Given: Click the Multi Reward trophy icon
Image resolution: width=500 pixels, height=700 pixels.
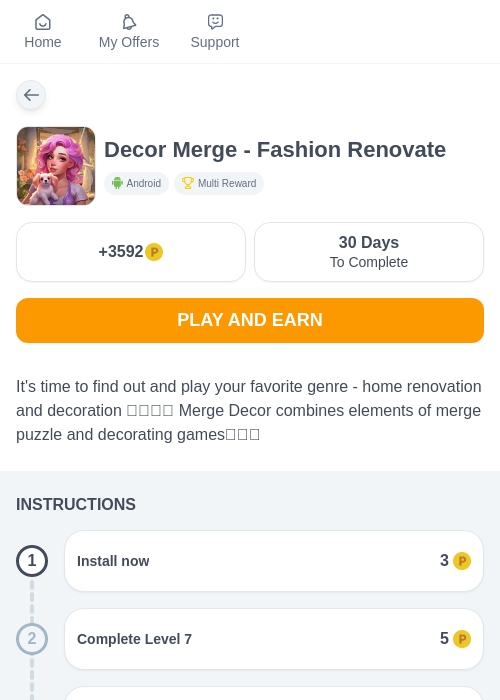Looking at the screenshot, I should click(188, 183).
